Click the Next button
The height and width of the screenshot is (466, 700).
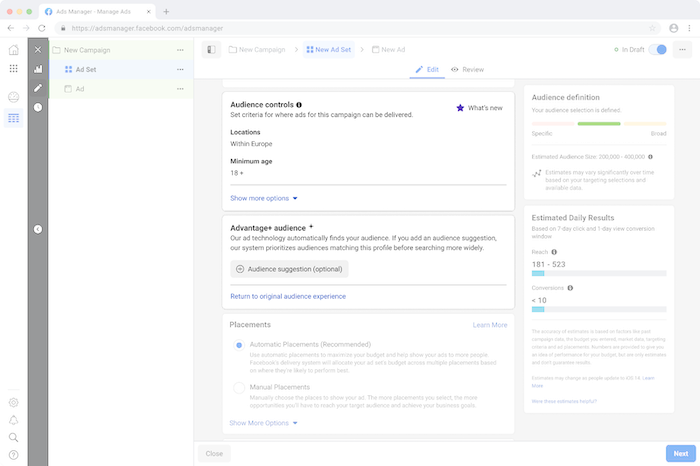pyautogui.click(x=680, y=453)
